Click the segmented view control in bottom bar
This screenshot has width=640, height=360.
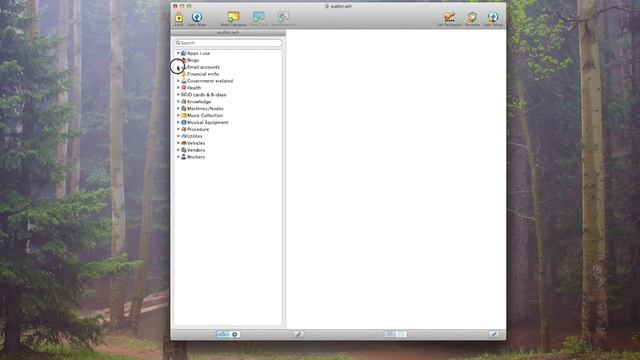click(395, 334)
